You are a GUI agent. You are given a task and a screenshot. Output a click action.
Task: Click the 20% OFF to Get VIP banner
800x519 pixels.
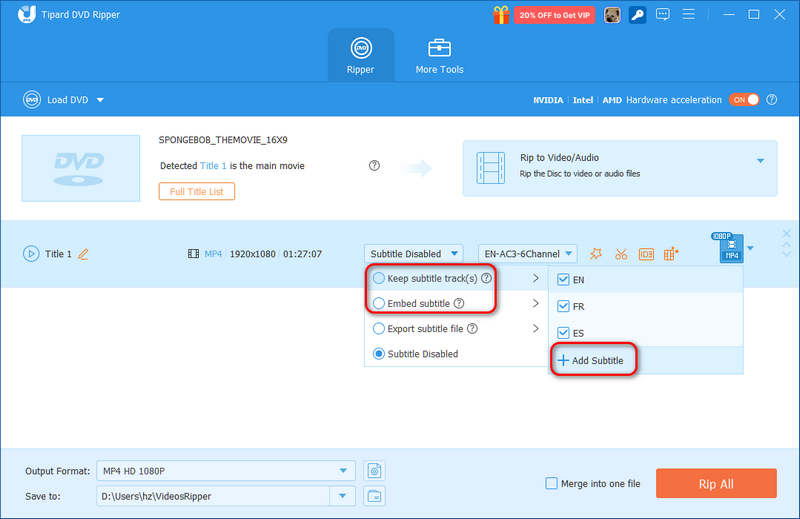[555, 15]
